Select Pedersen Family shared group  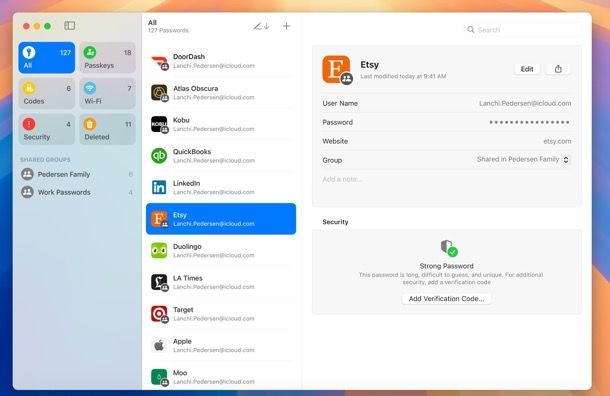[77, 174]
